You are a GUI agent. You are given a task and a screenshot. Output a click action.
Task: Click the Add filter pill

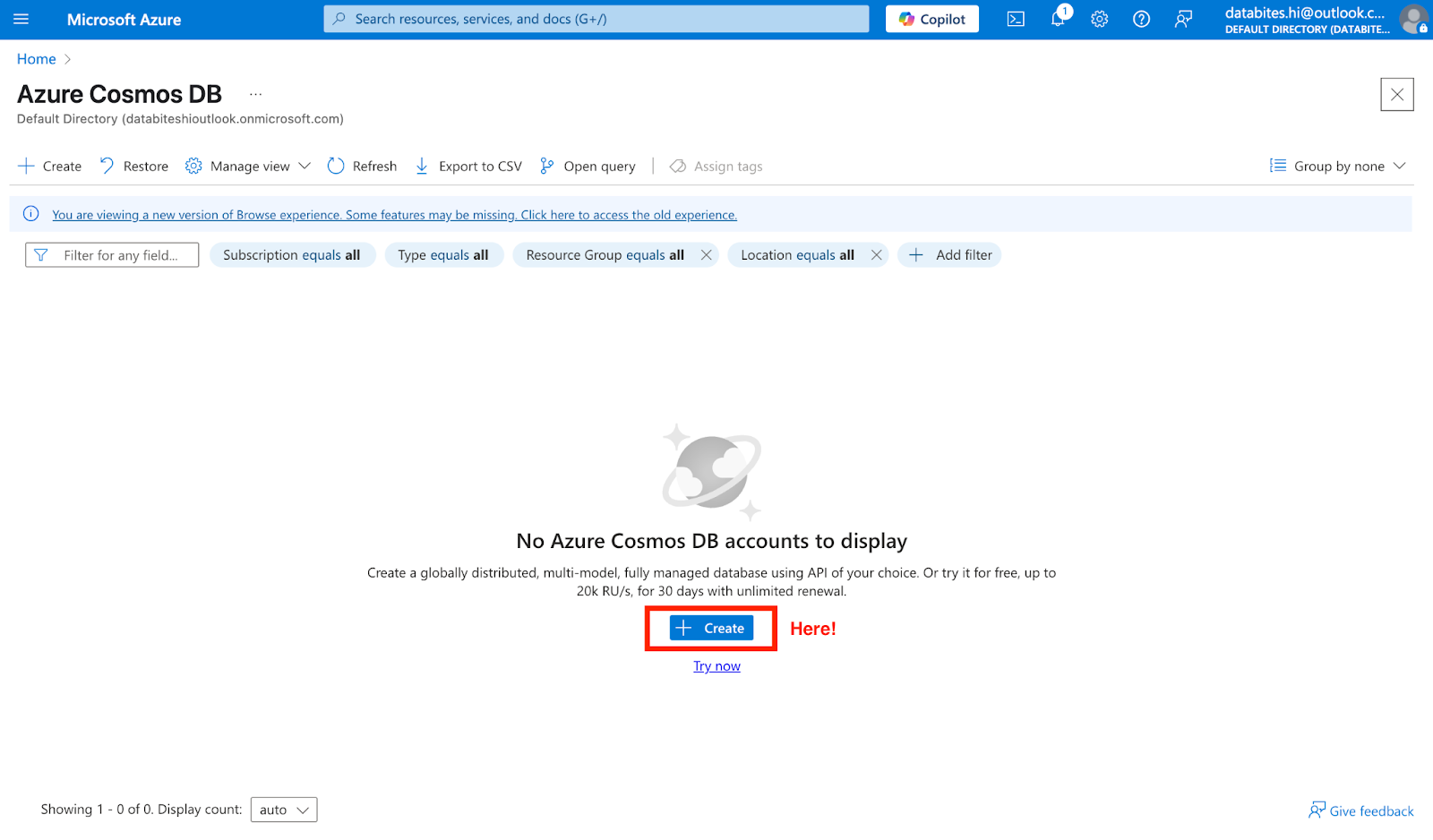(x=949, y=255)
